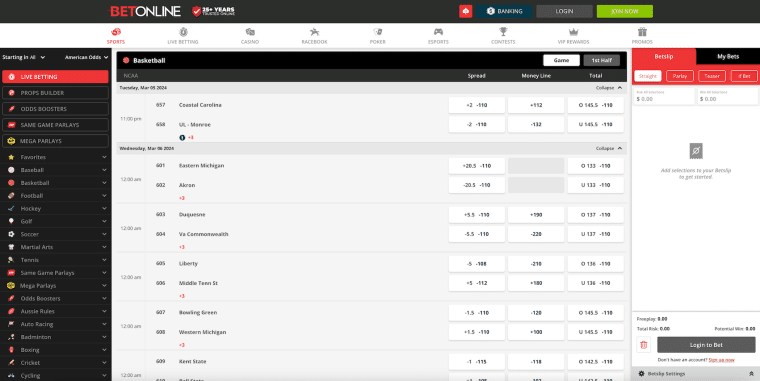Screen dimensions: 760x381
Task: Click the Baseball icon in sidebar
Action: coord(11,170)
